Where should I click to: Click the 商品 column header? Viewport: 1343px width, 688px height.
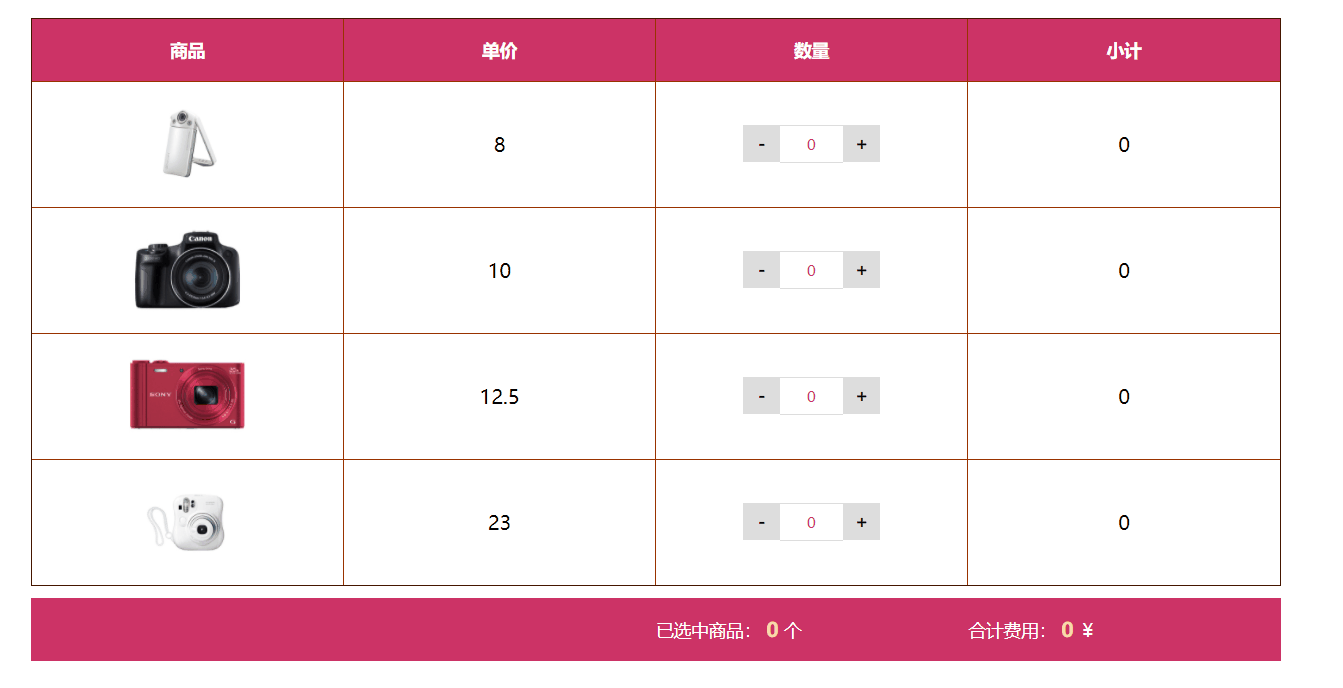[188, 51]
